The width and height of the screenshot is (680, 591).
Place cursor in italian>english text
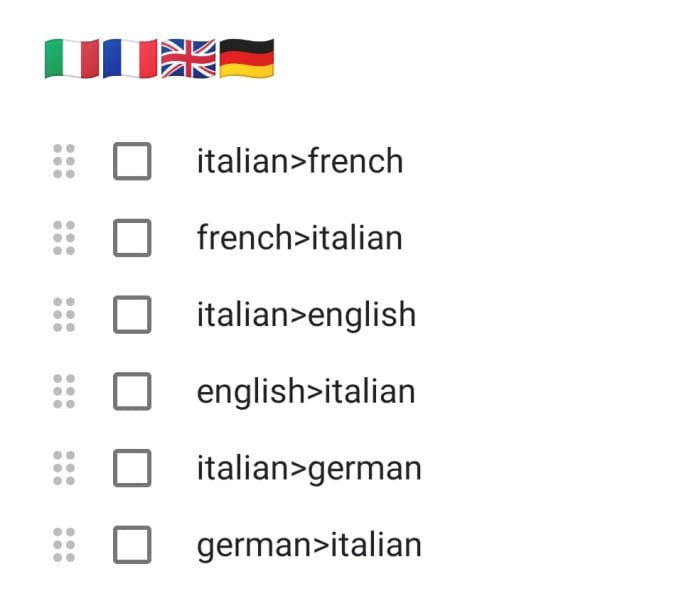[x=306, y=315]
